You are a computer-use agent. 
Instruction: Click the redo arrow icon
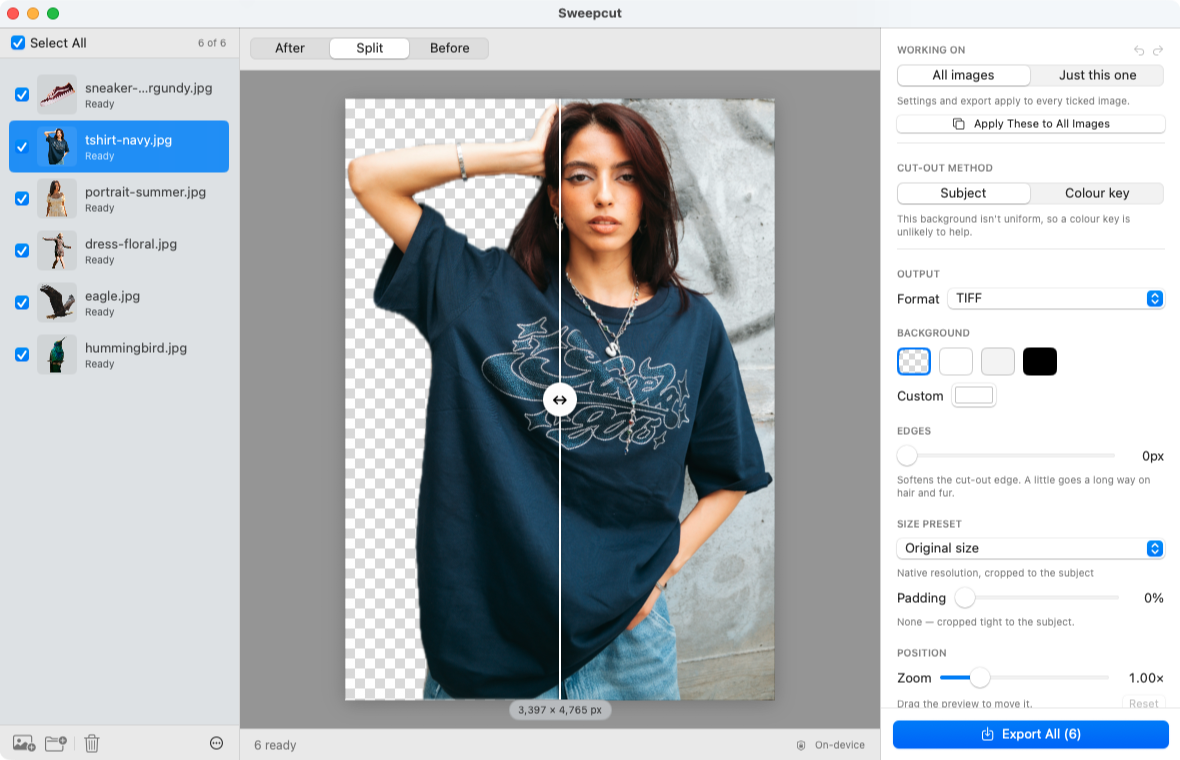(1157, 50)
